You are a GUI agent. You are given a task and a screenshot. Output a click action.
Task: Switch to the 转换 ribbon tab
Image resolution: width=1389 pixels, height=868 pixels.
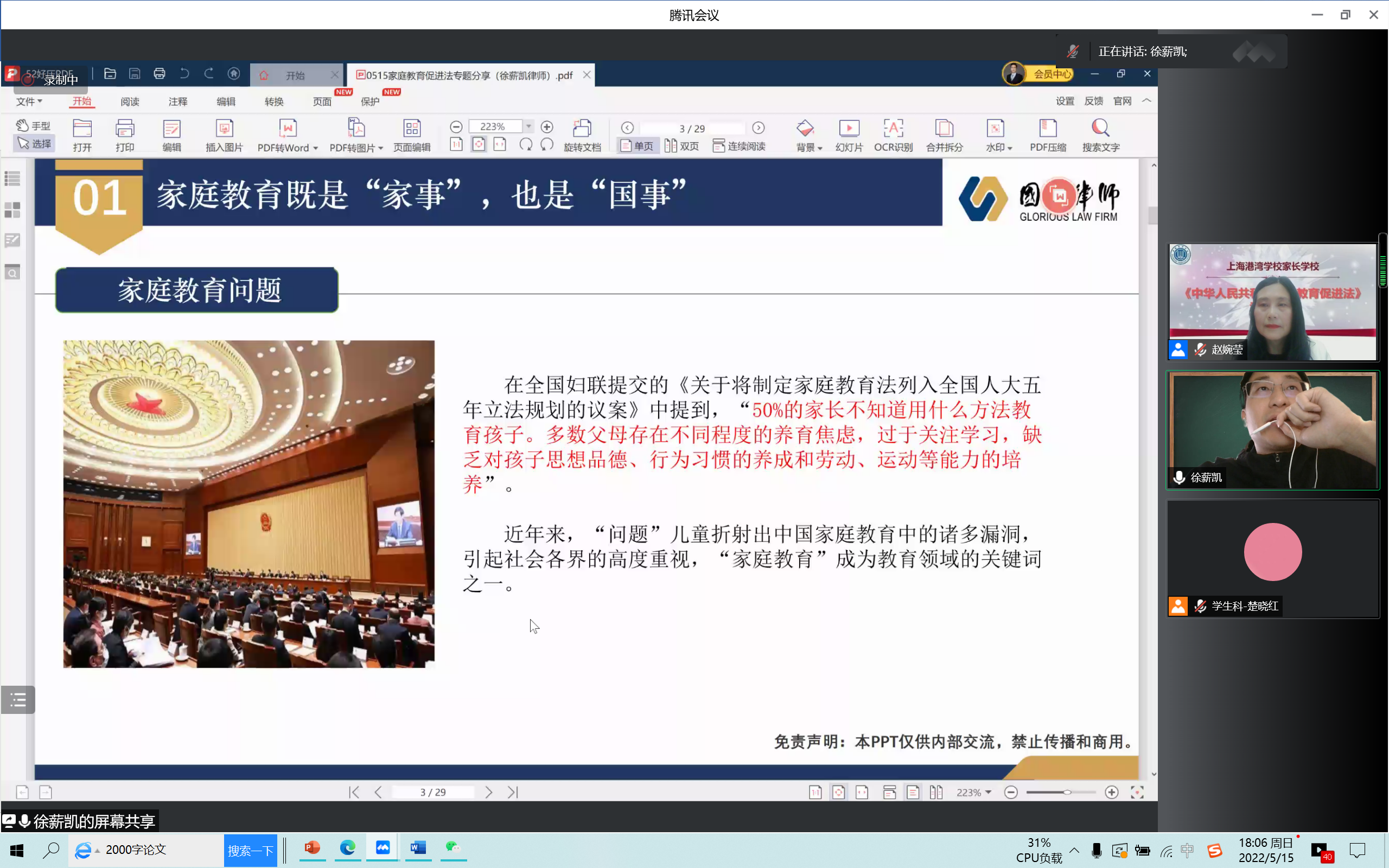[x=275, y=101]
